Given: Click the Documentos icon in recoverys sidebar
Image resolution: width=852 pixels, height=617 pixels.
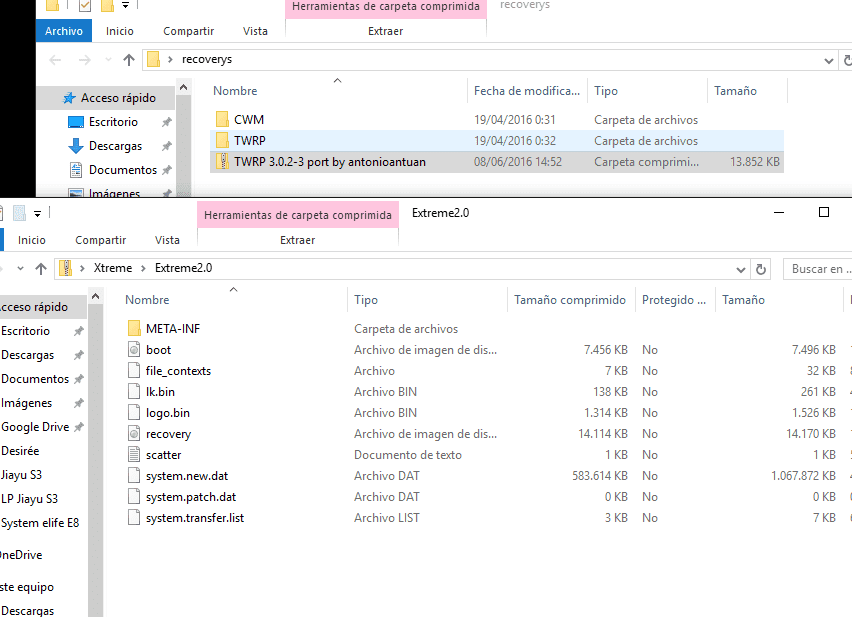Looking at the screenshot, I should (76, 170).
